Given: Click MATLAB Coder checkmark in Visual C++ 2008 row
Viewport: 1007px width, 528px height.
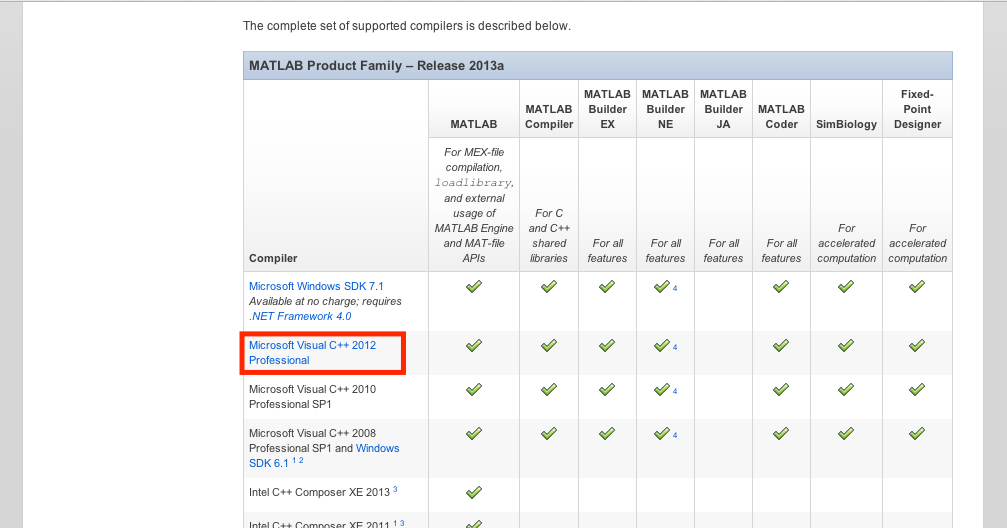Looking at the screenshot, I should click(781, 434).
